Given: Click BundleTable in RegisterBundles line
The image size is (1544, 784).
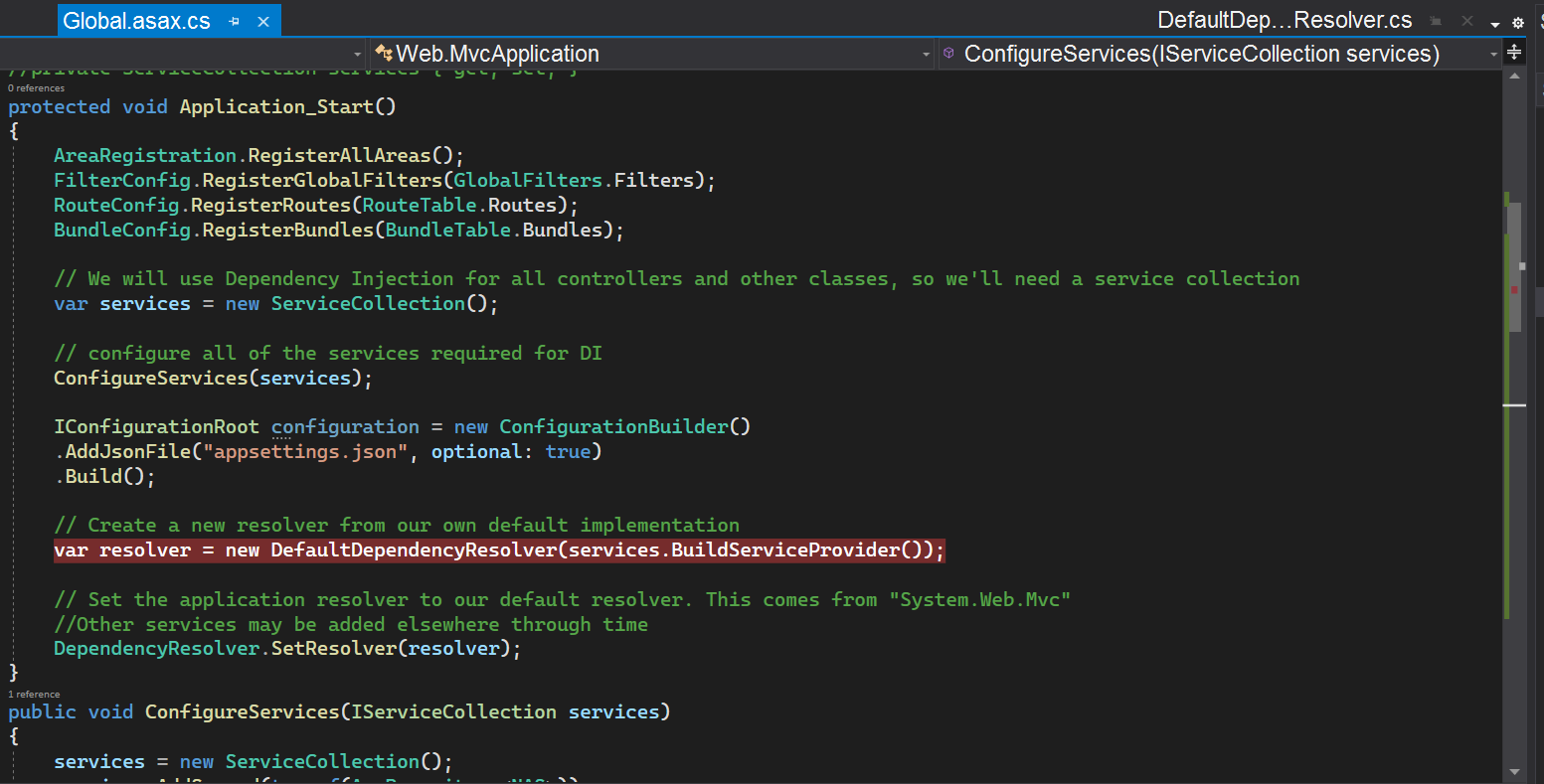Looking at the screenshot, I should pyautogui.click(x=447, y=231).
